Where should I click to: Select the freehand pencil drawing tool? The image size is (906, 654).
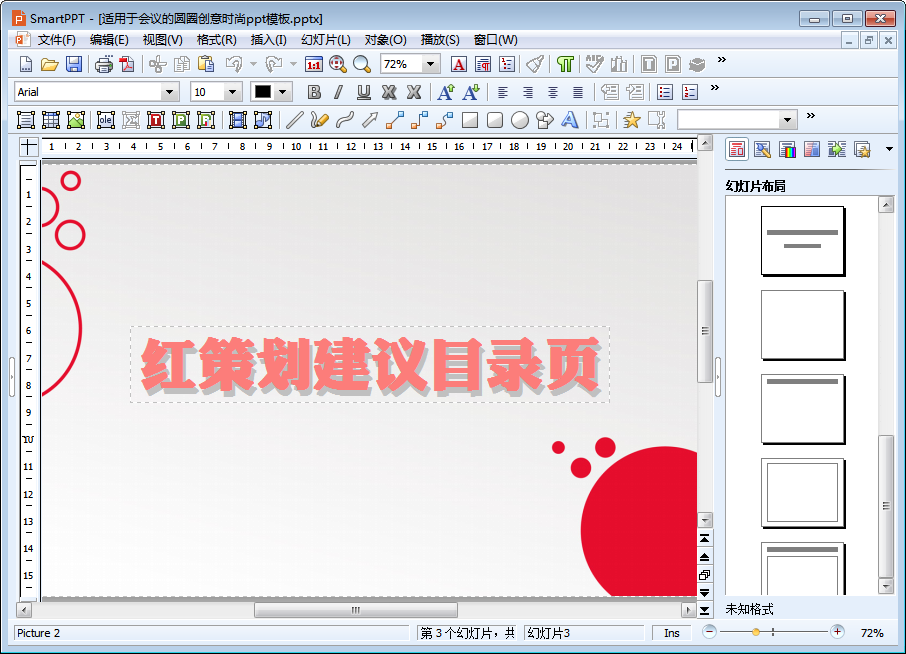click(320, 120)
